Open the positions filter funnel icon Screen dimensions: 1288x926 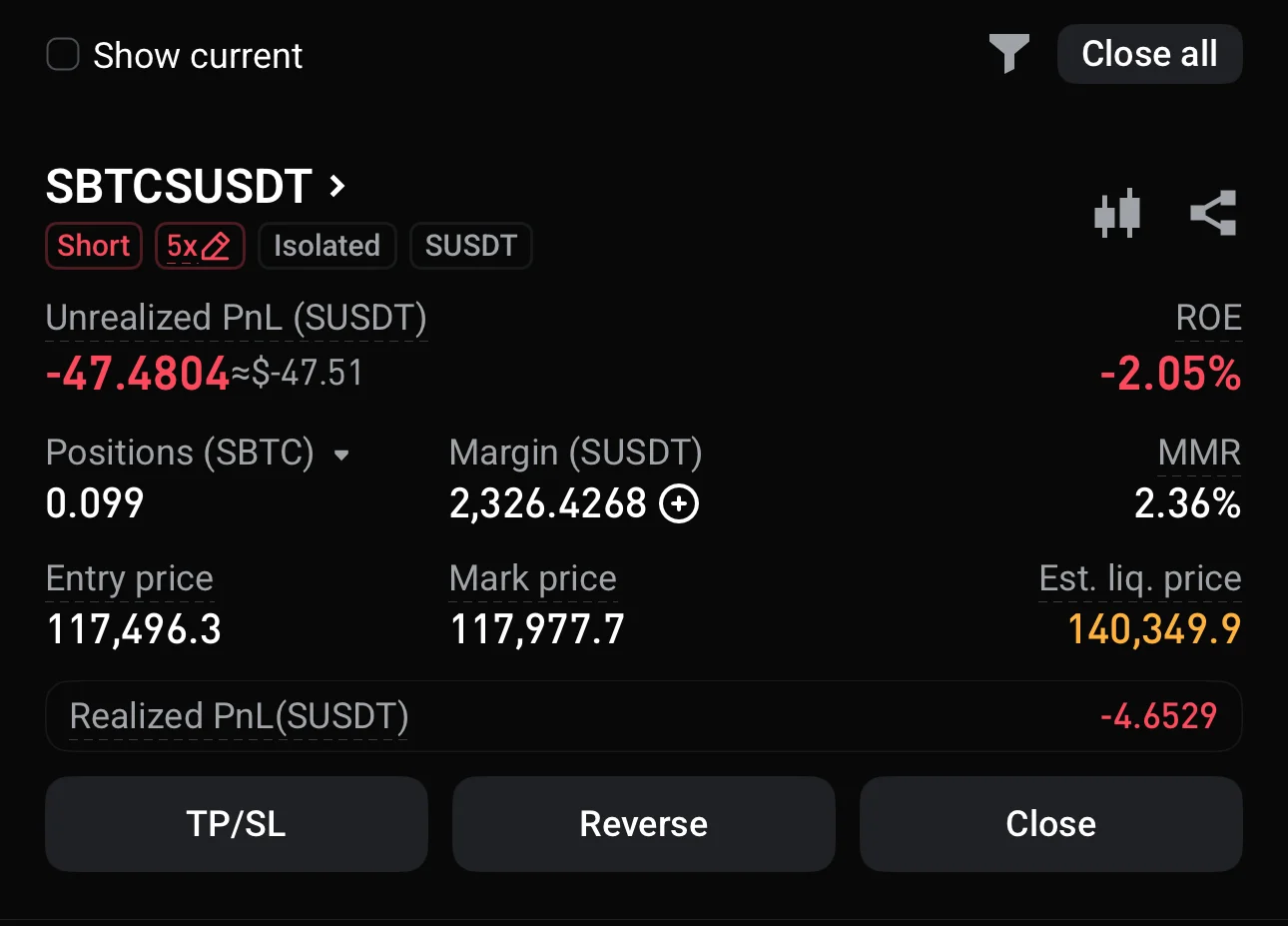click(x=1008, y=53)
